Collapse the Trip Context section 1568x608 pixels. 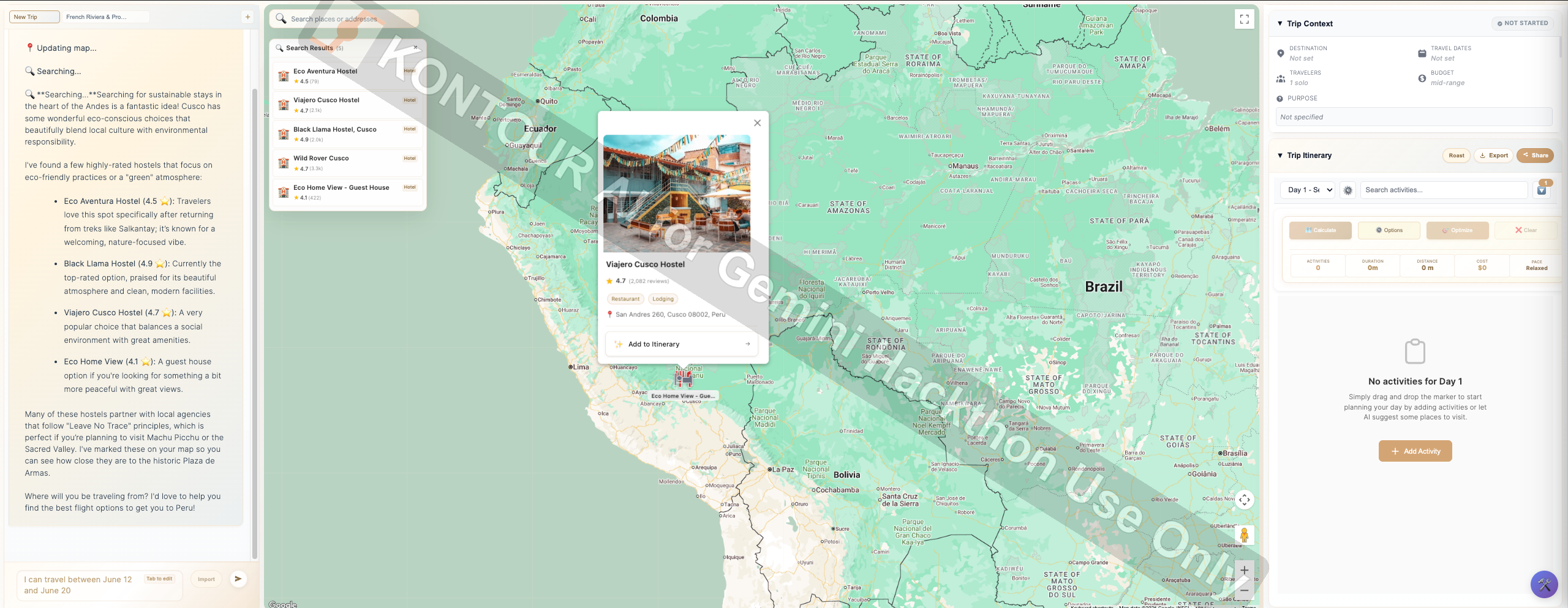1280,23
